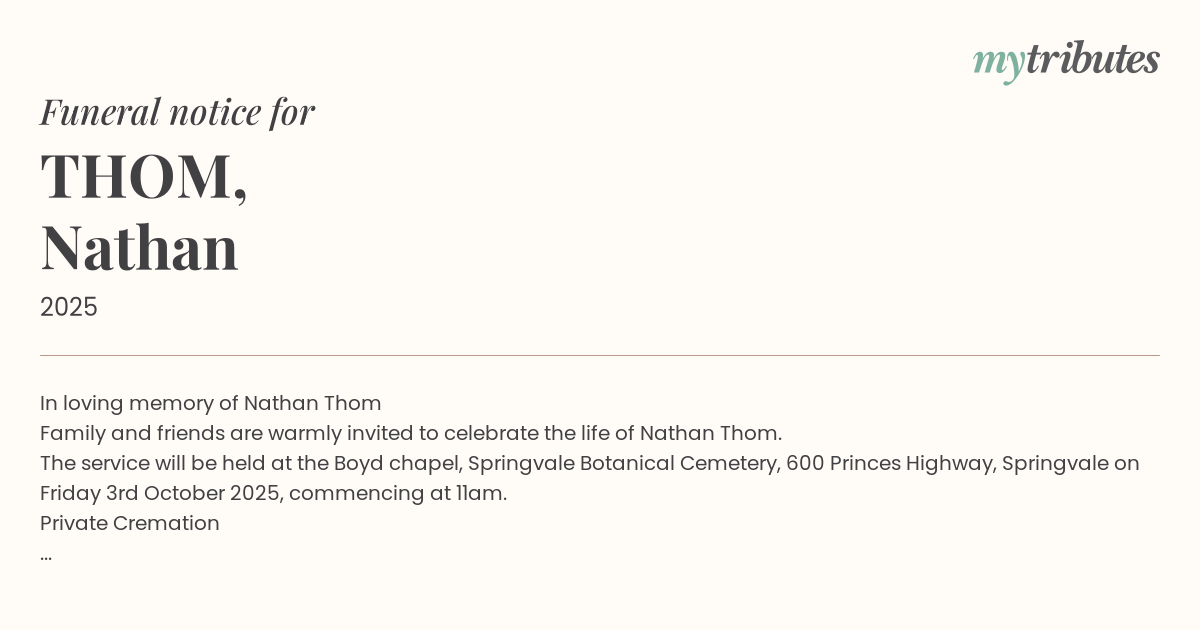Click the year "2025" under the name
Viewport: 1200px width, 630px height.
pos(69,307)
